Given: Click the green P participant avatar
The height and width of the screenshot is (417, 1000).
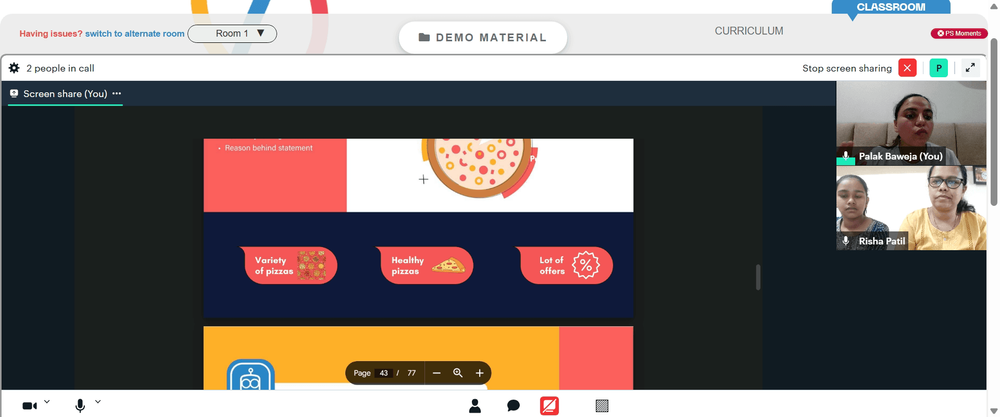Looking at the screenshot, I should (938, 68).
